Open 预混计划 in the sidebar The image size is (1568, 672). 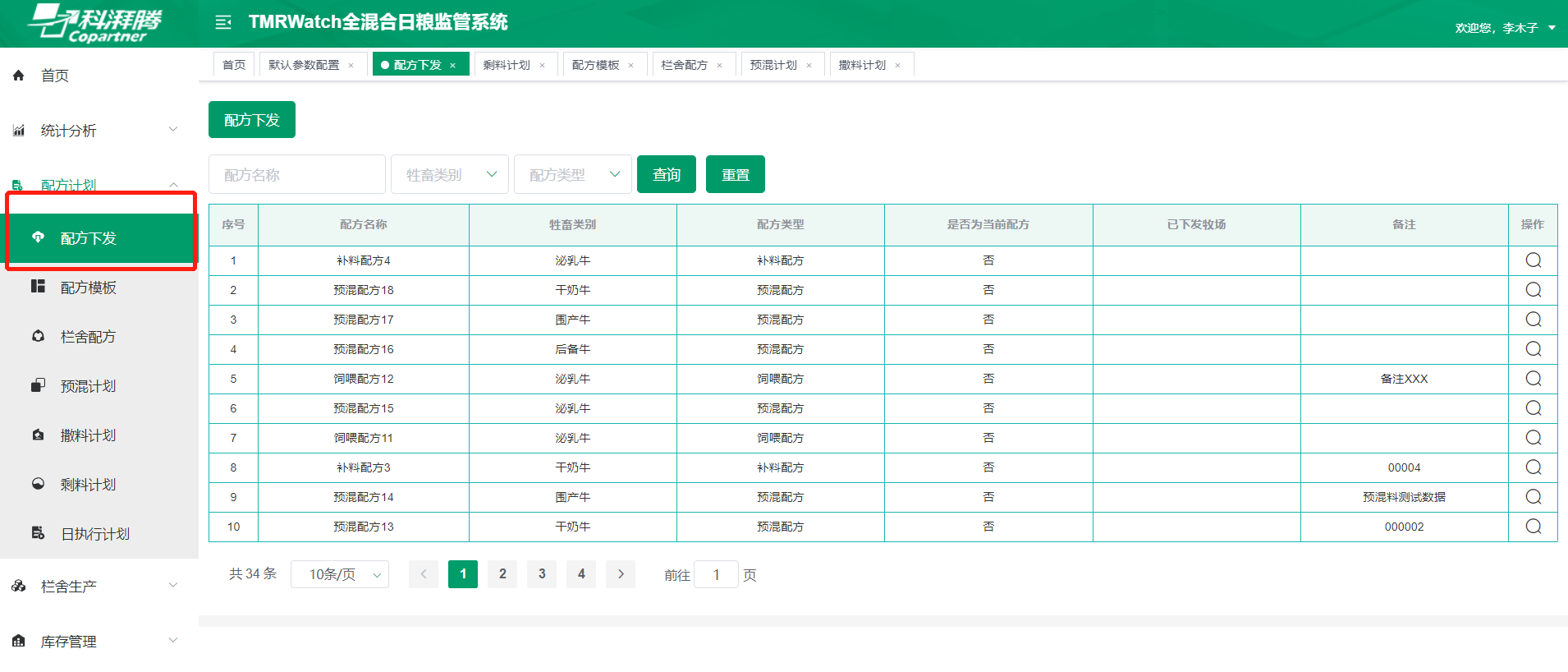tap(88, 386)
